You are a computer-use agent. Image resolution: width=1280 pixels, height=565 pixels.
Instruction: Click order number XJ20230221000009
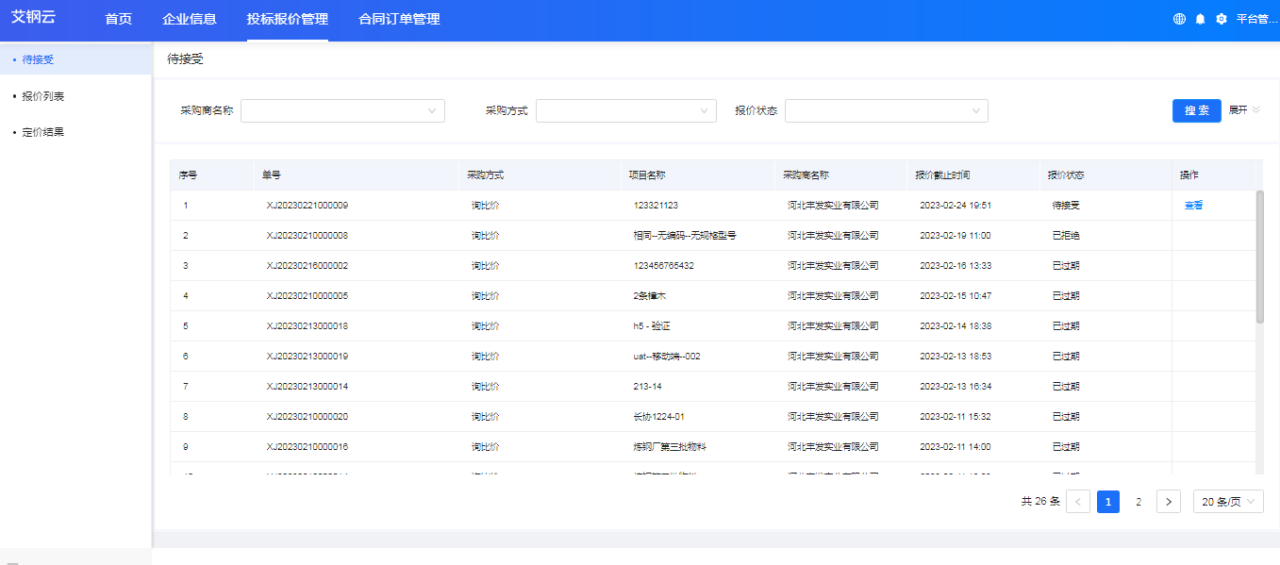(x=307, y=205)
